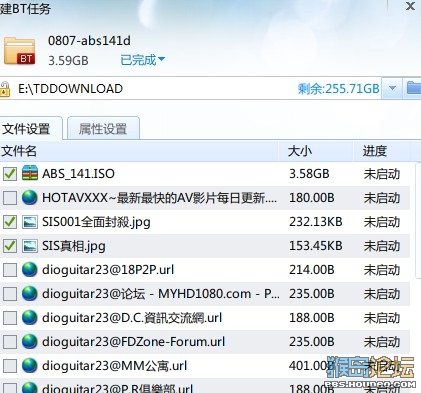Switch to the 属性设置 tab

(x=103, y=129)
